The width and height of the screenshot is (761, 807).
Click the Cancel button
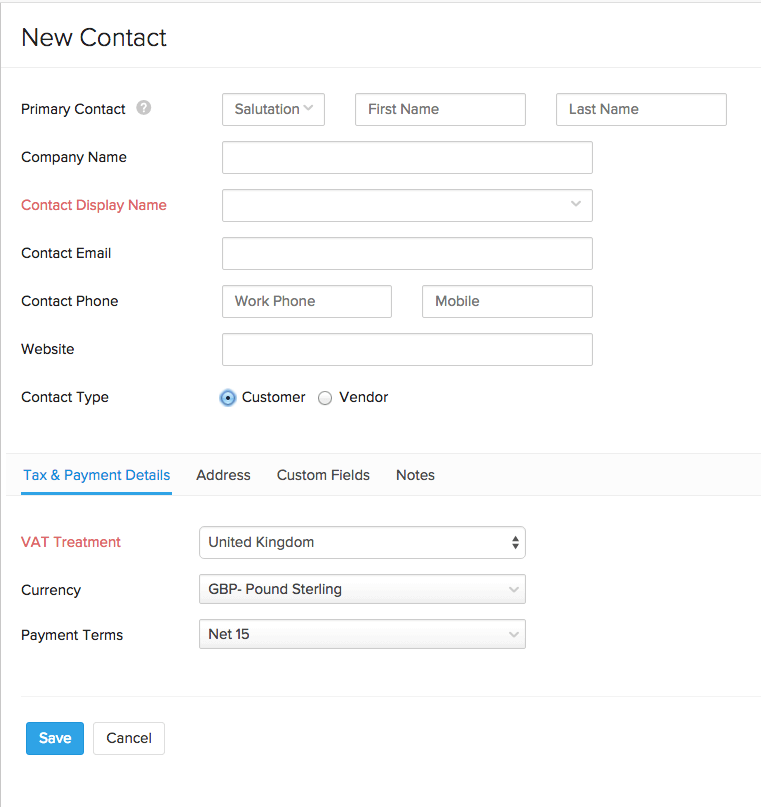tap(129, 738)
